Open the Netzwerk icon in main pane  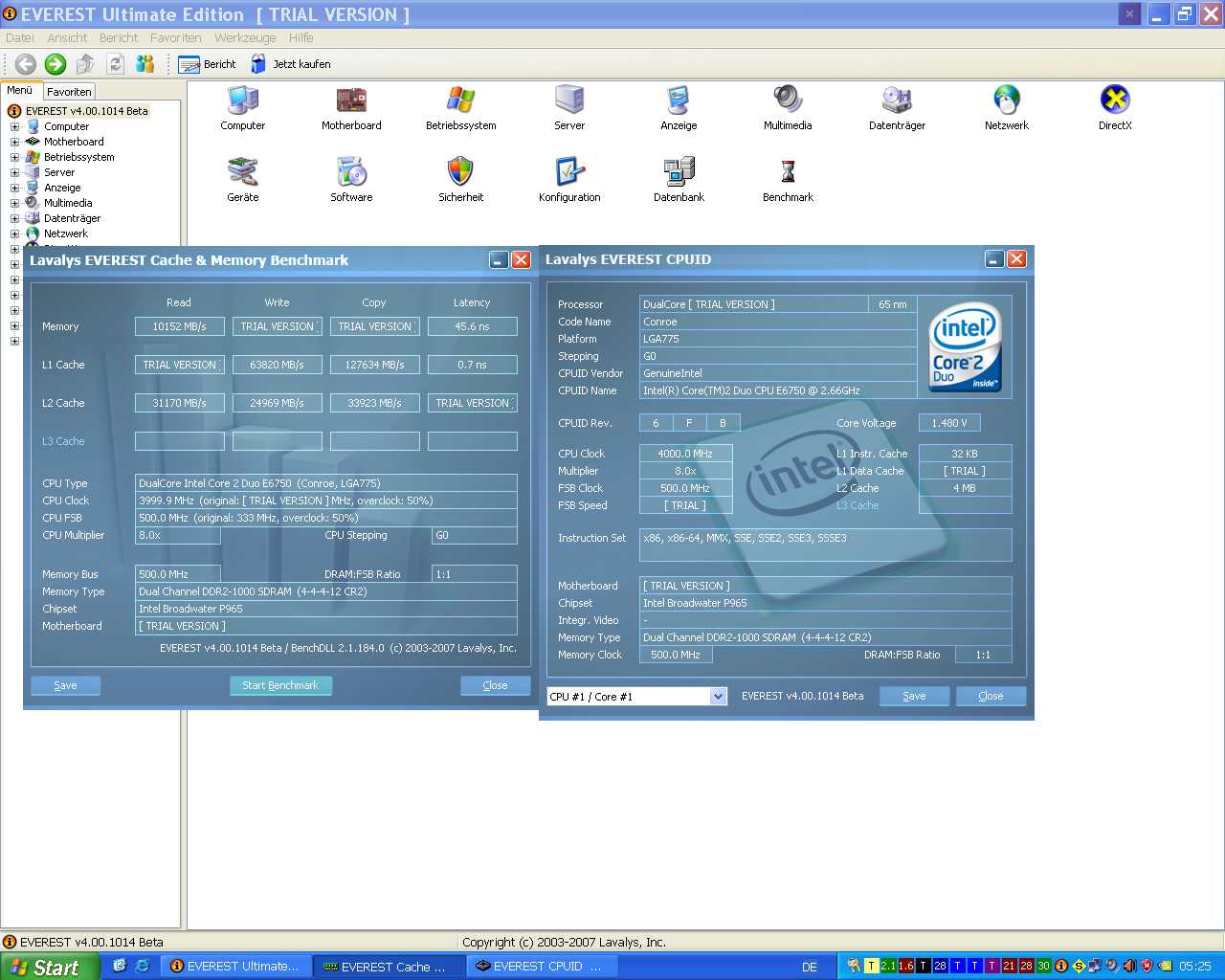pyautogui.click(x=1007, y=107)
